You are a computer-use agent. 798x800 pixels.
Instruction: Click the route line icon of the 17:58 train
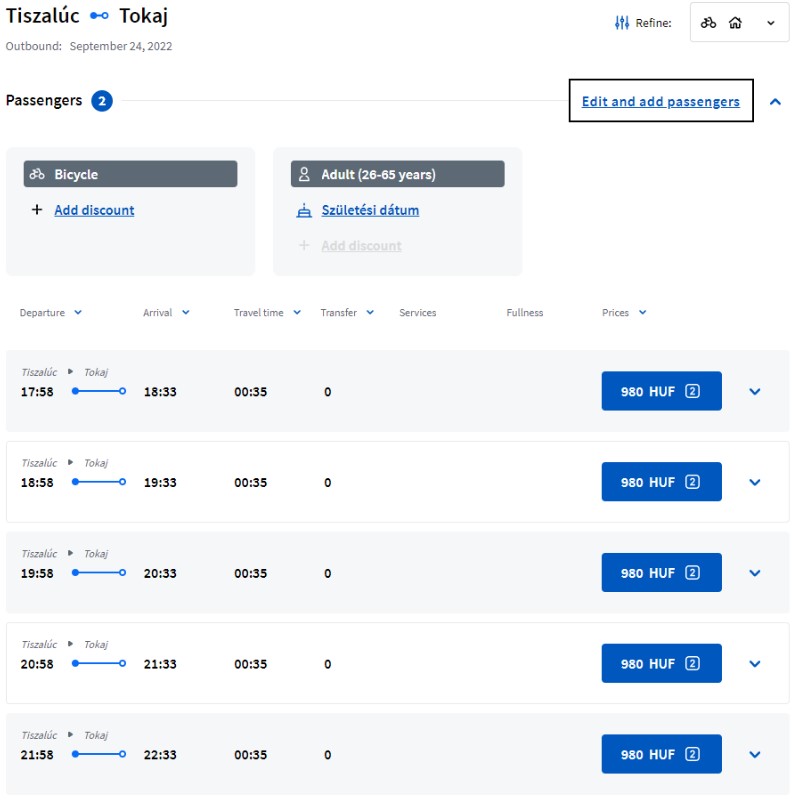click(x=98, y=392)
